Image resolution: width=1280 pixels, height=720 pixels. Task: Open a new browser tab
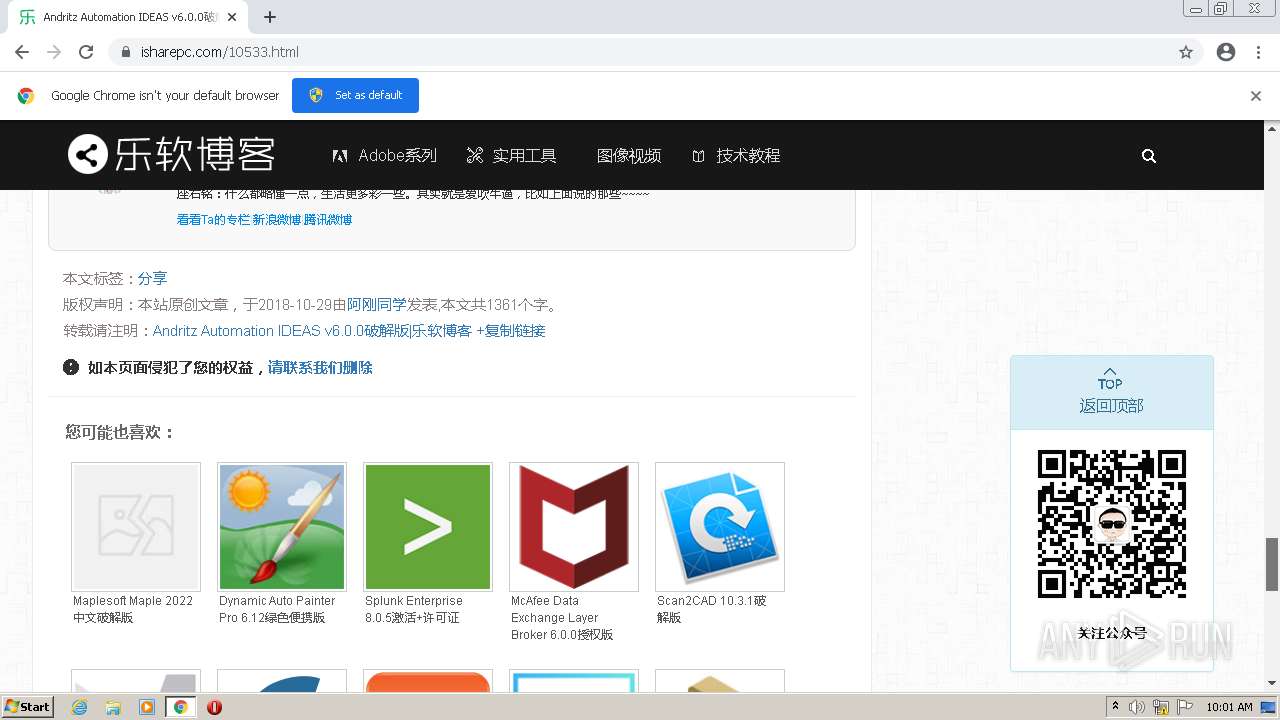pos(270,17)
